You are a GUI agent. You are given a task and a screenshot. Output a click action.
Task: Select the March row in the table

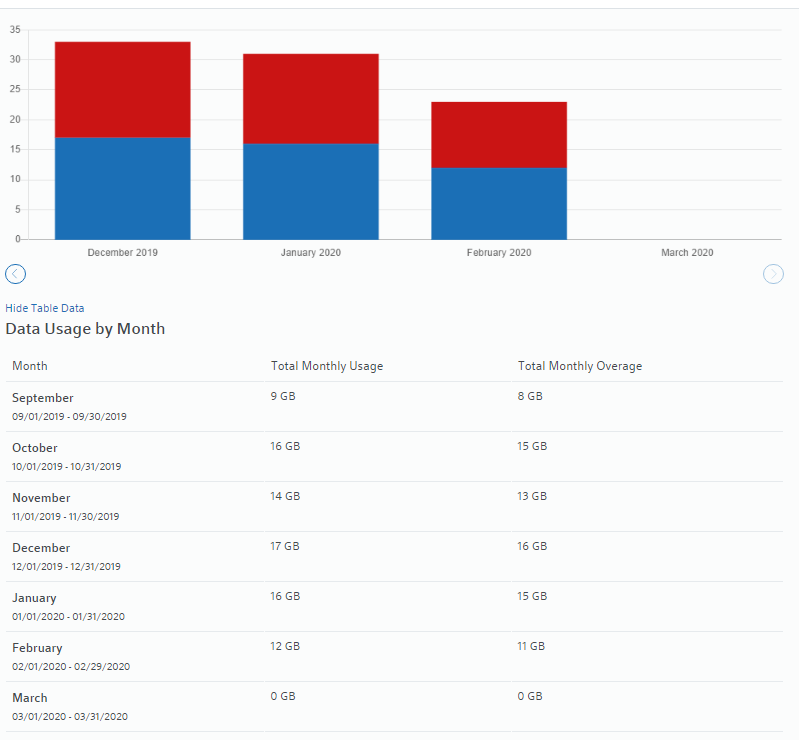point(30,698)
